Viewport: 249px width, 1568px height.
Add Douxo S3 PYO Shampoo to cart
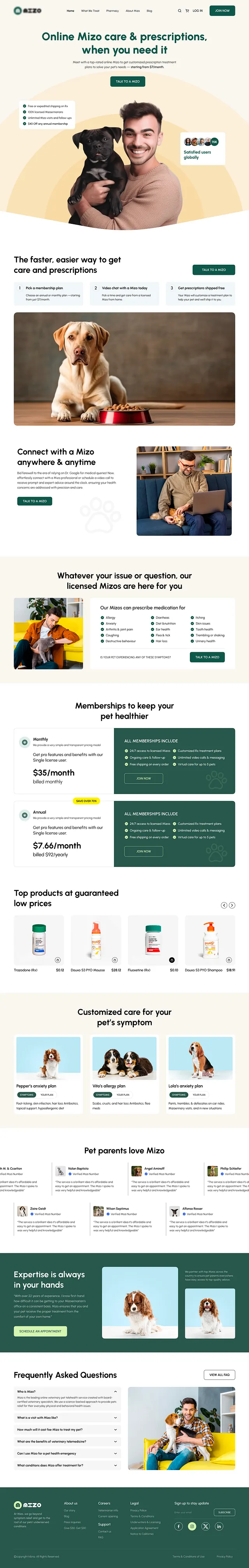(229, 960)
